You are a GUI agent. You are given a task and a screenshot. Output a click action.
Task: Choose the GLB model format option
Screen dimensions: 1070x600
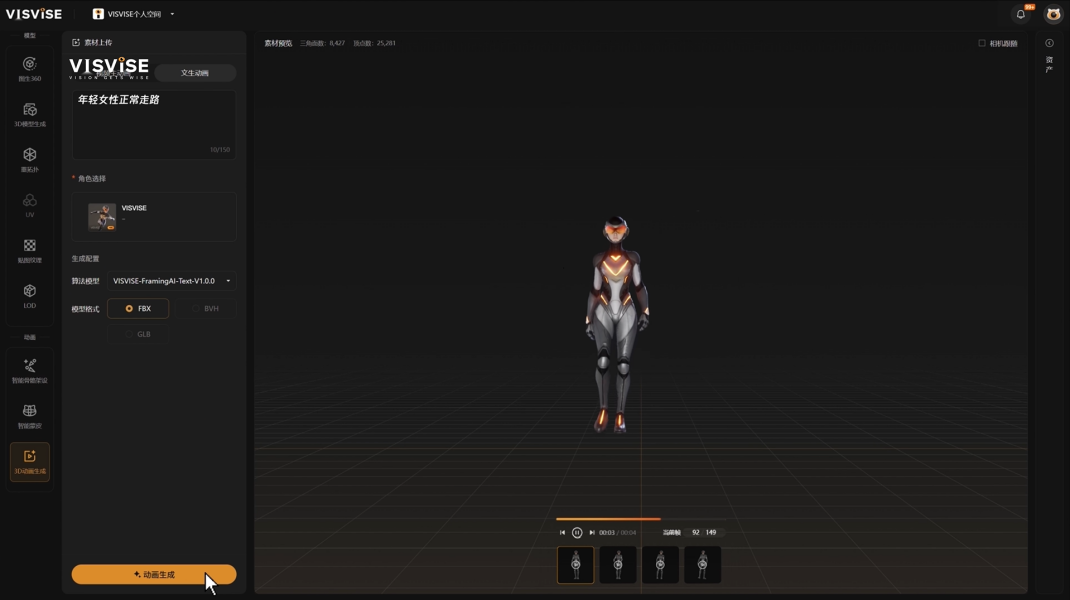point(138,334)
